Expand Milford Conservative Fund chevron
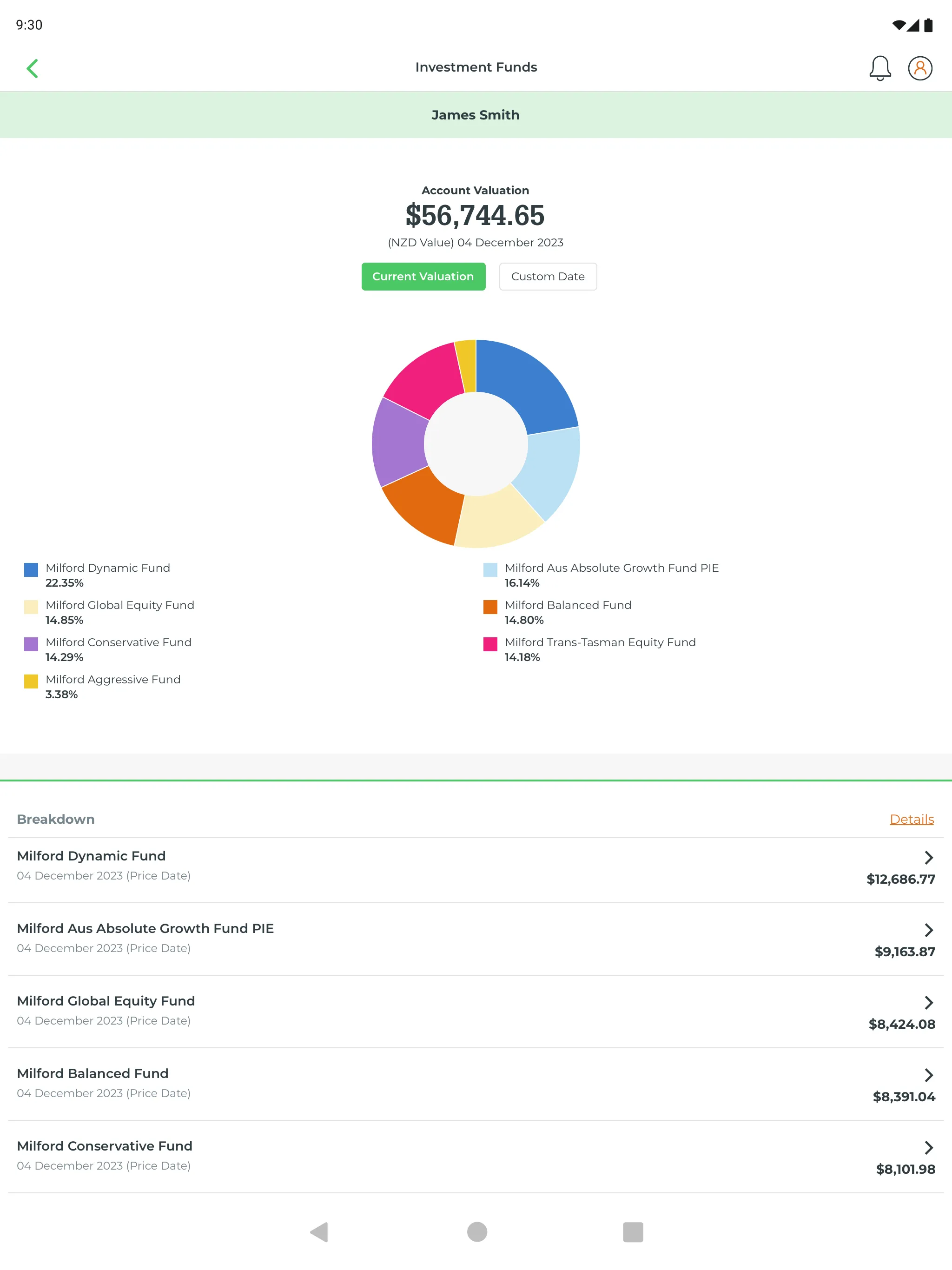952x1270 pixels. (928, 1148)
